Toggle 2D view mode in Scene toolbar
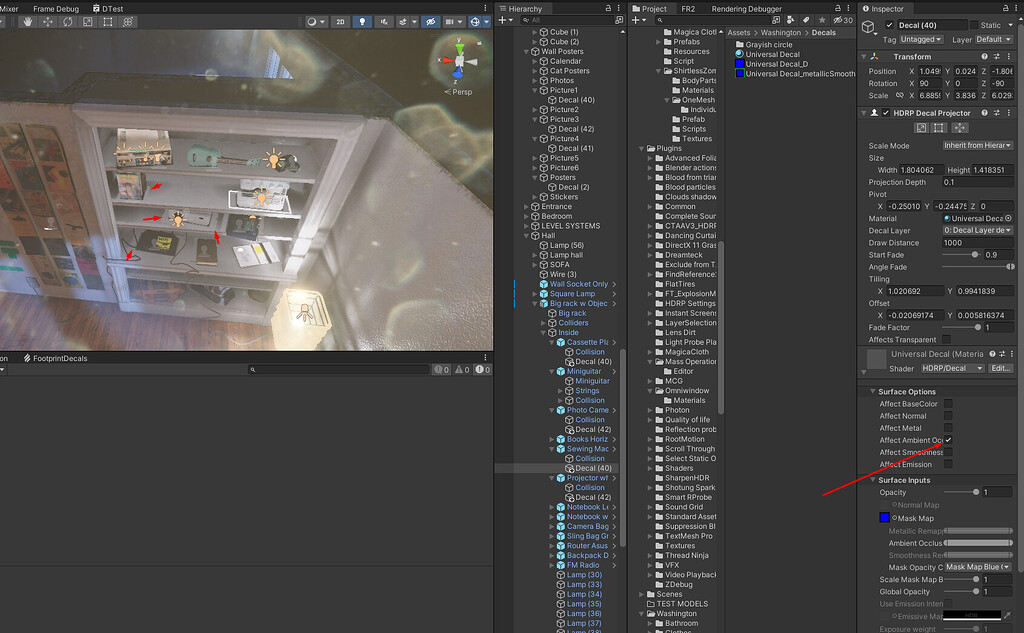1024x633 pixels. tap(340, 21)
